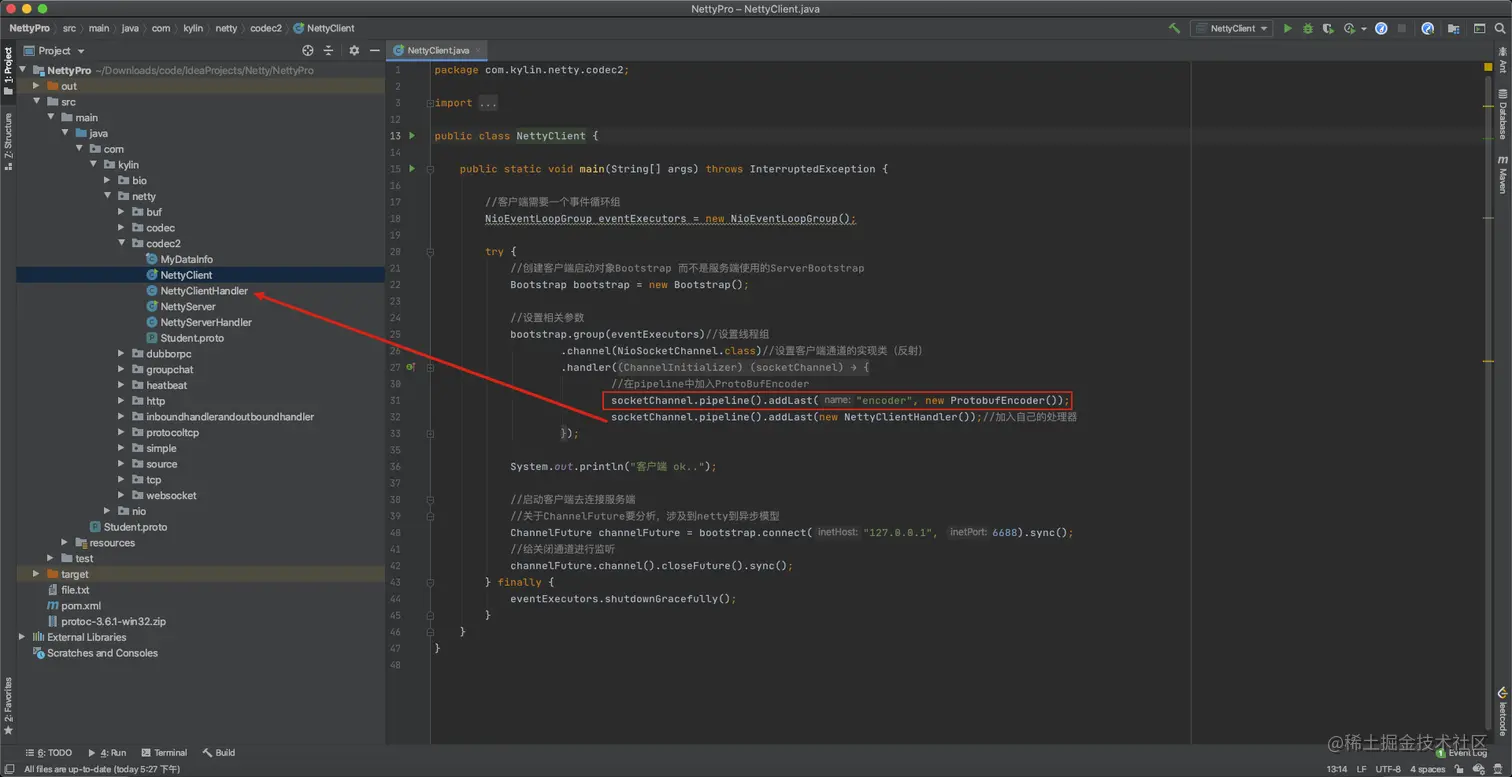This screenshot has height=777, width=1512.
Task: Open the Project view selector dropdown
Action: (x=55, y=50)
